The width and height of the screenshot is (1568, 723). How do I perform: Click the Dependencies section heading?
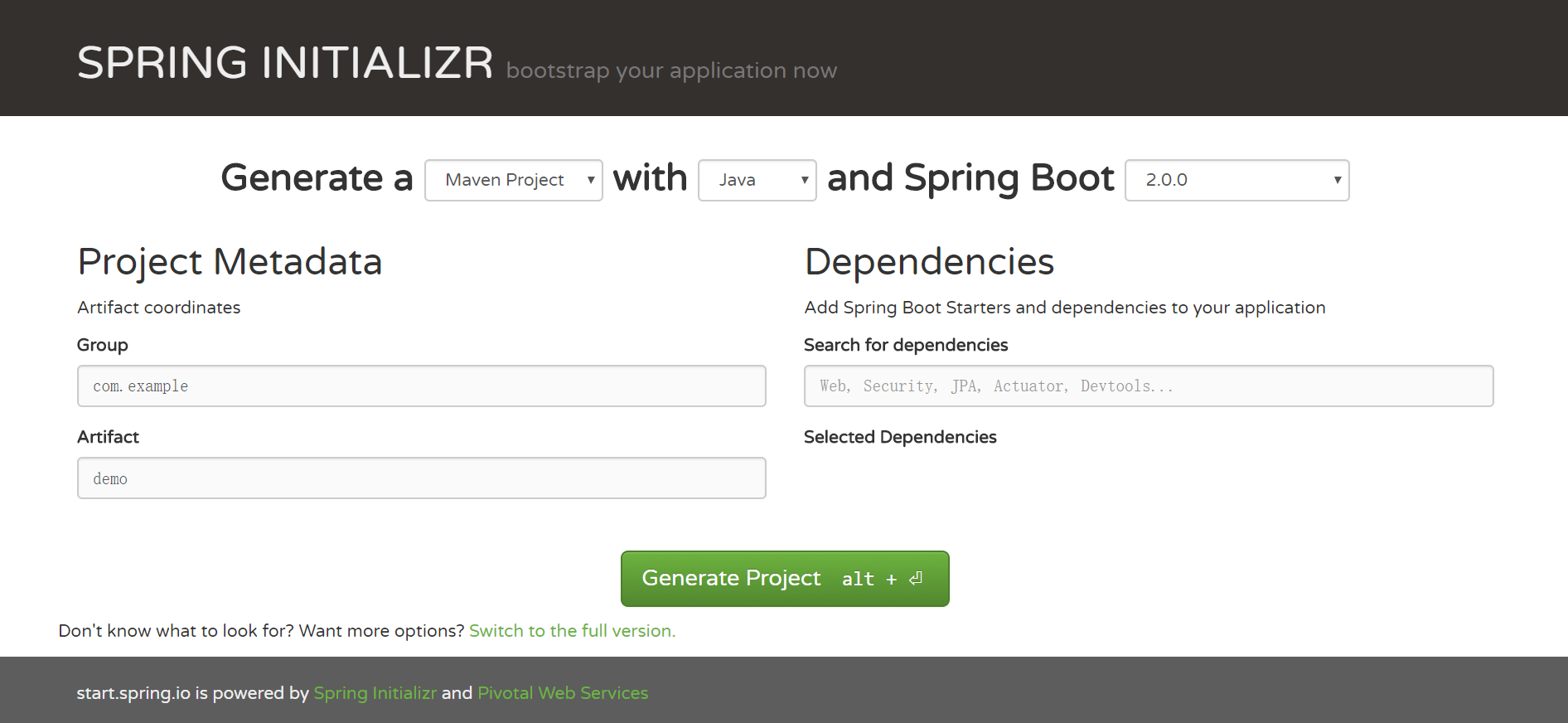pos(929,262)
